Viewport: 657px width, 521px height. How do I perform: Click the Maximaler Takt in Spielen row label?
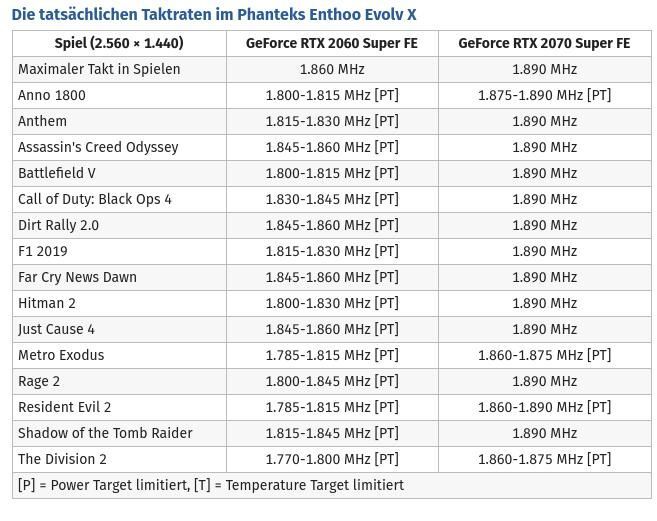coord(99,69)
